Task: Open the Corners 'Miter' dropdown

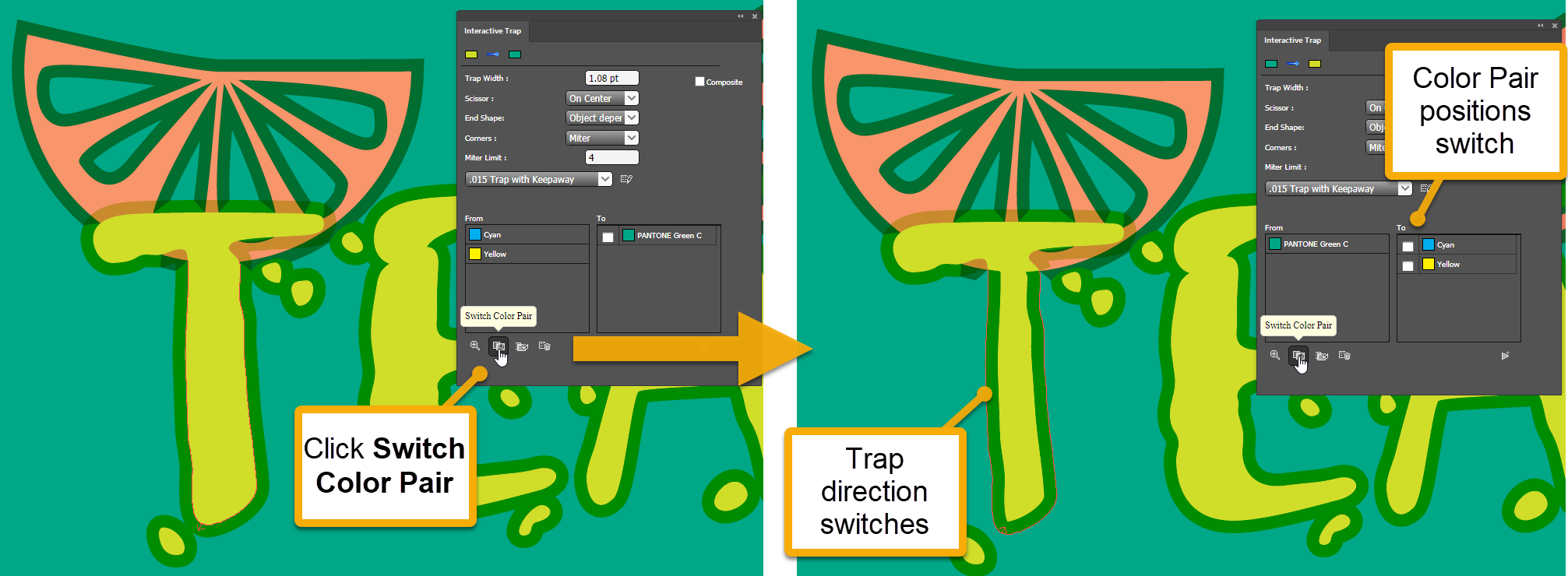Action: pos(602,139)
